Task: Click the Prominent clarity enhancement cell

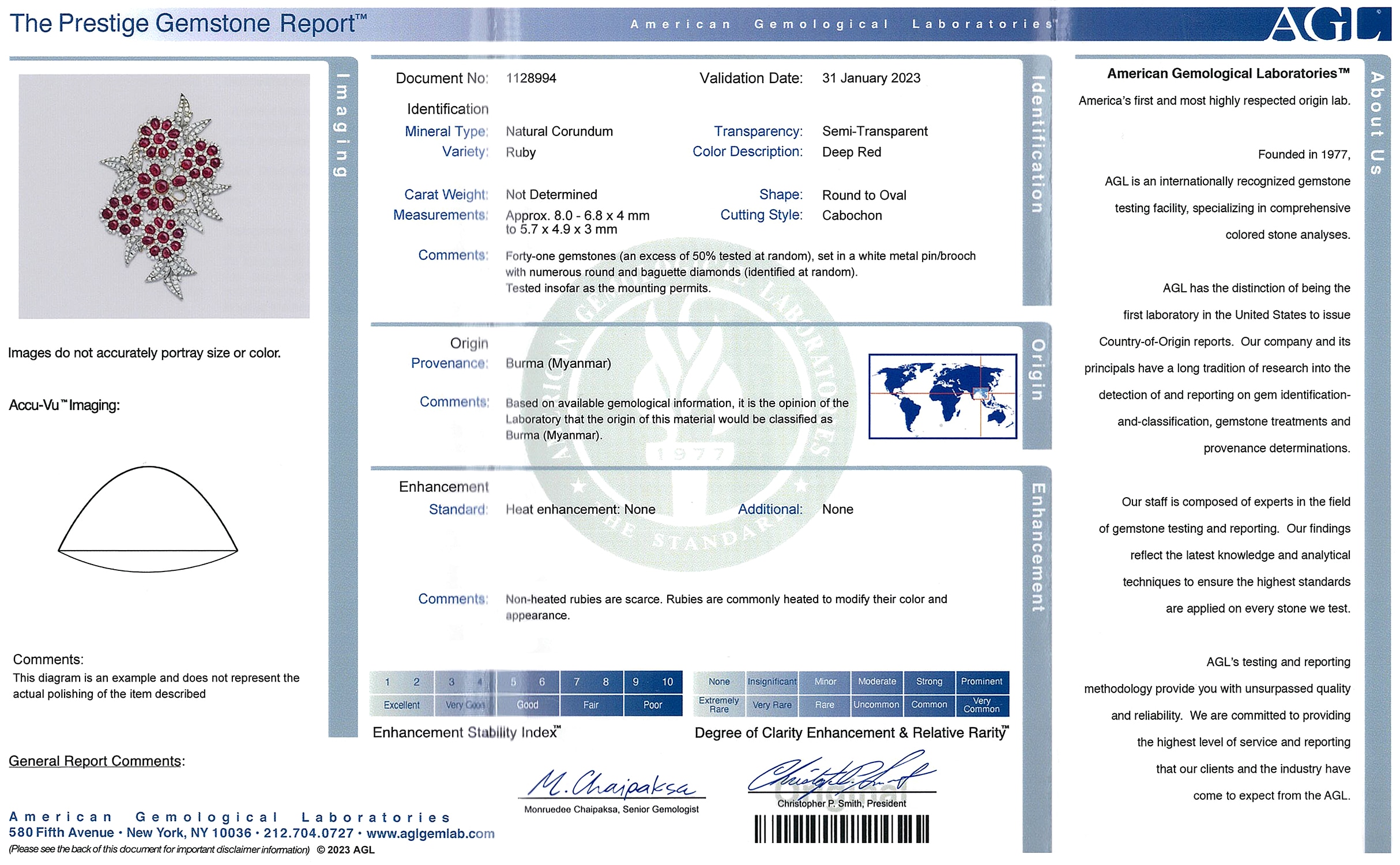Action: 981,681
